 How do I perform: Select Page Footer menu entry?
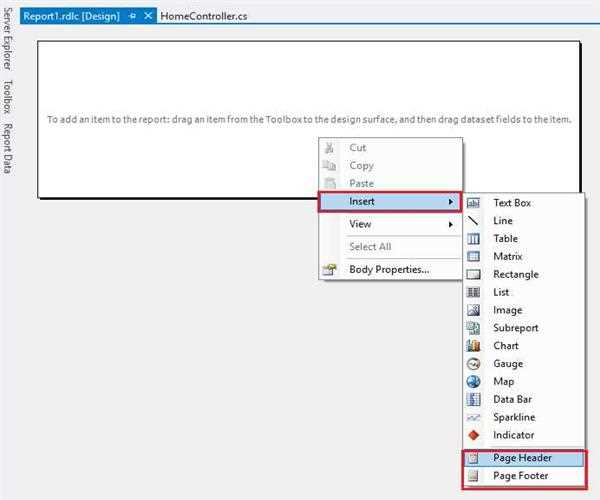(522, 477)
